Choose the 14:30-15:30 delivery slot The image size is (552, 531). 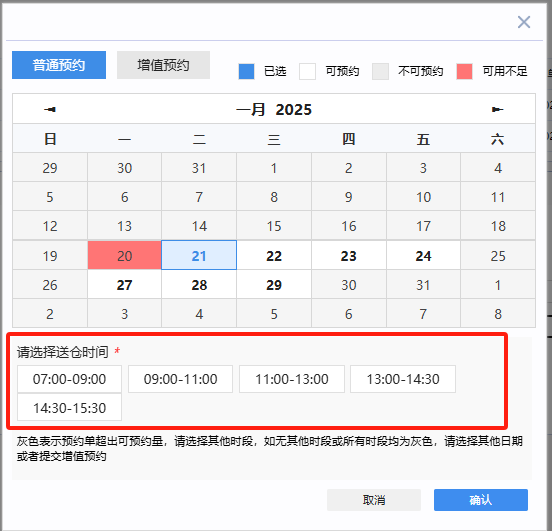coord(69,408)
